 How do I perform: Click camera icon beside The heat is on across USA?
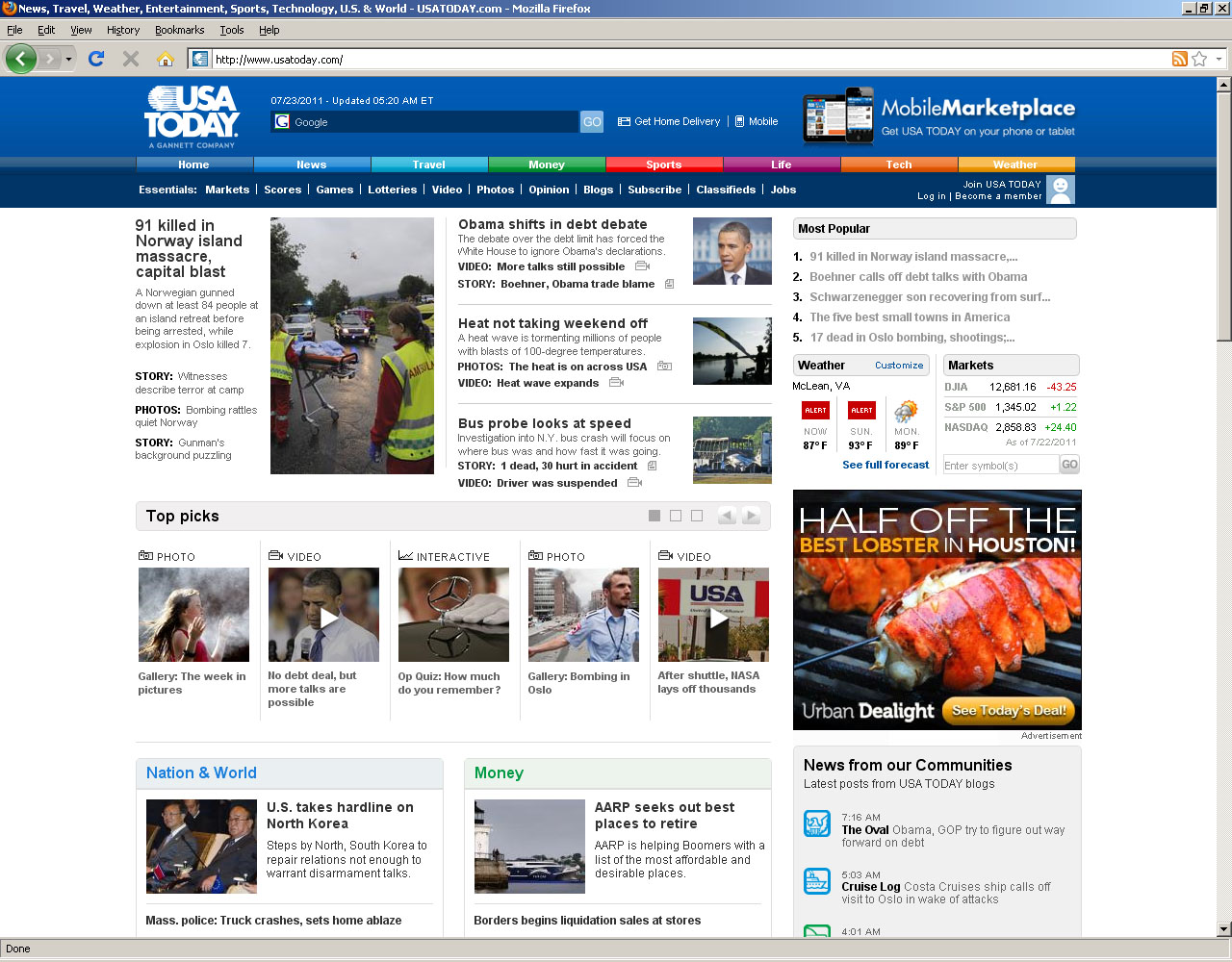click(664, 367)
